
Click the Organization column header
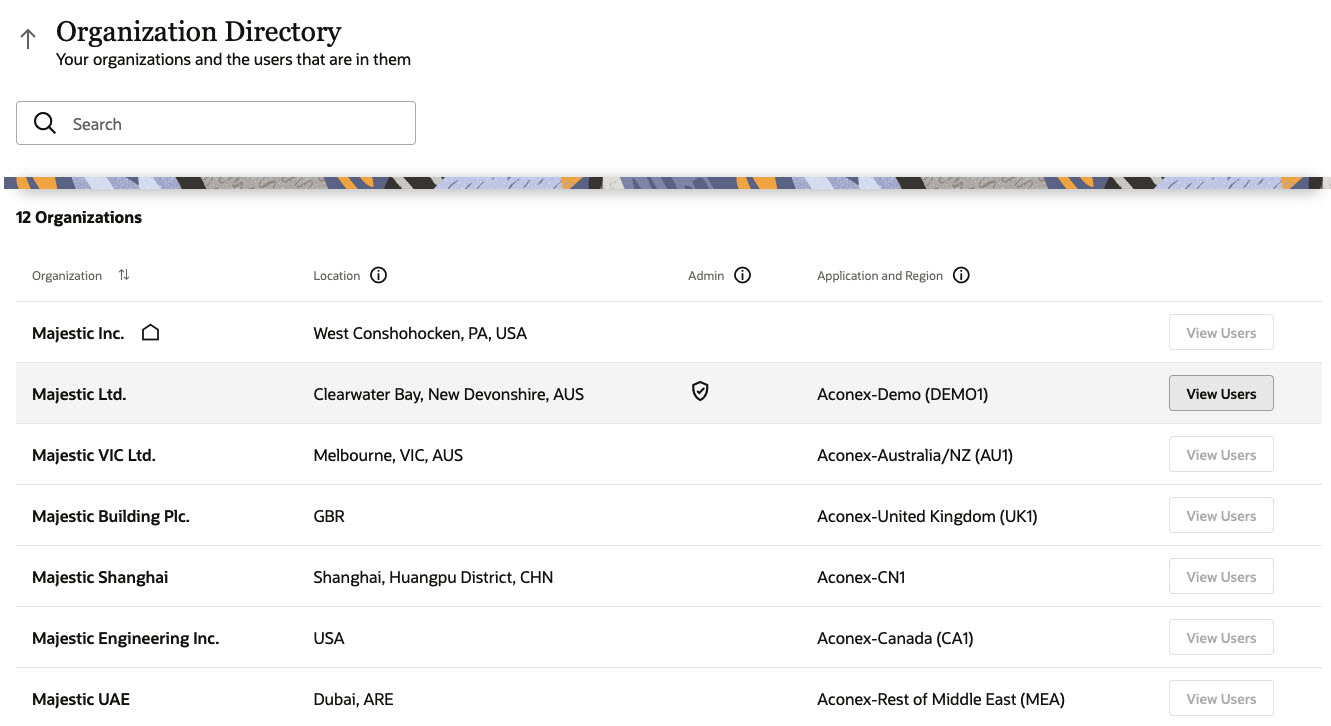coord(67,276)
